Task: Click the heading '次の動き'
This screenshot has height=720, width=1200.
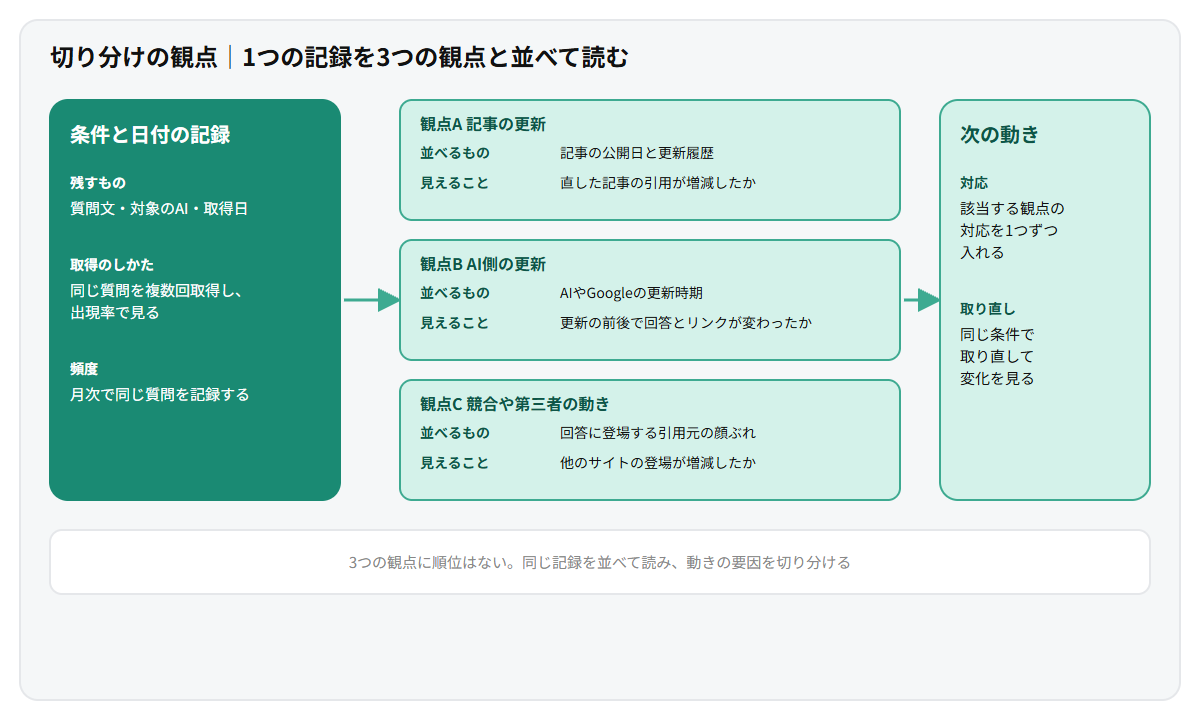Action: (x=1000, y=135)
